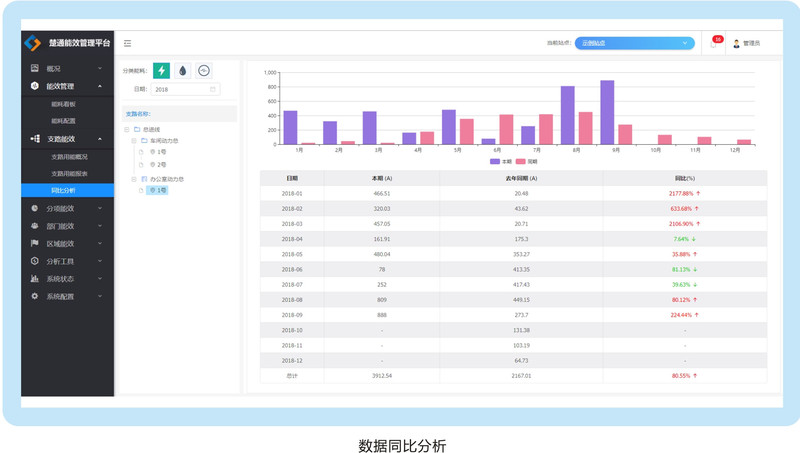Click the 部门能效 people icon
Screen dimensions: 800x453
coord(35,225)
